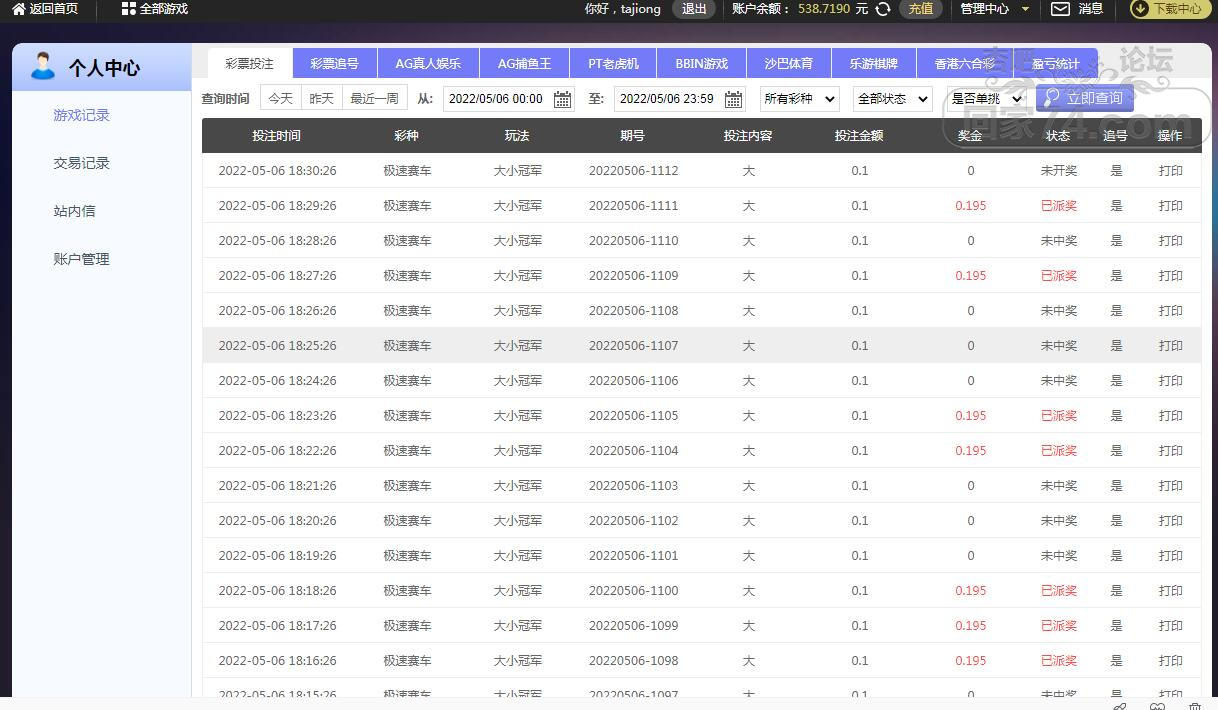
Task: Click the user avatar icon in 个人中心
Action: click(43, 67)
